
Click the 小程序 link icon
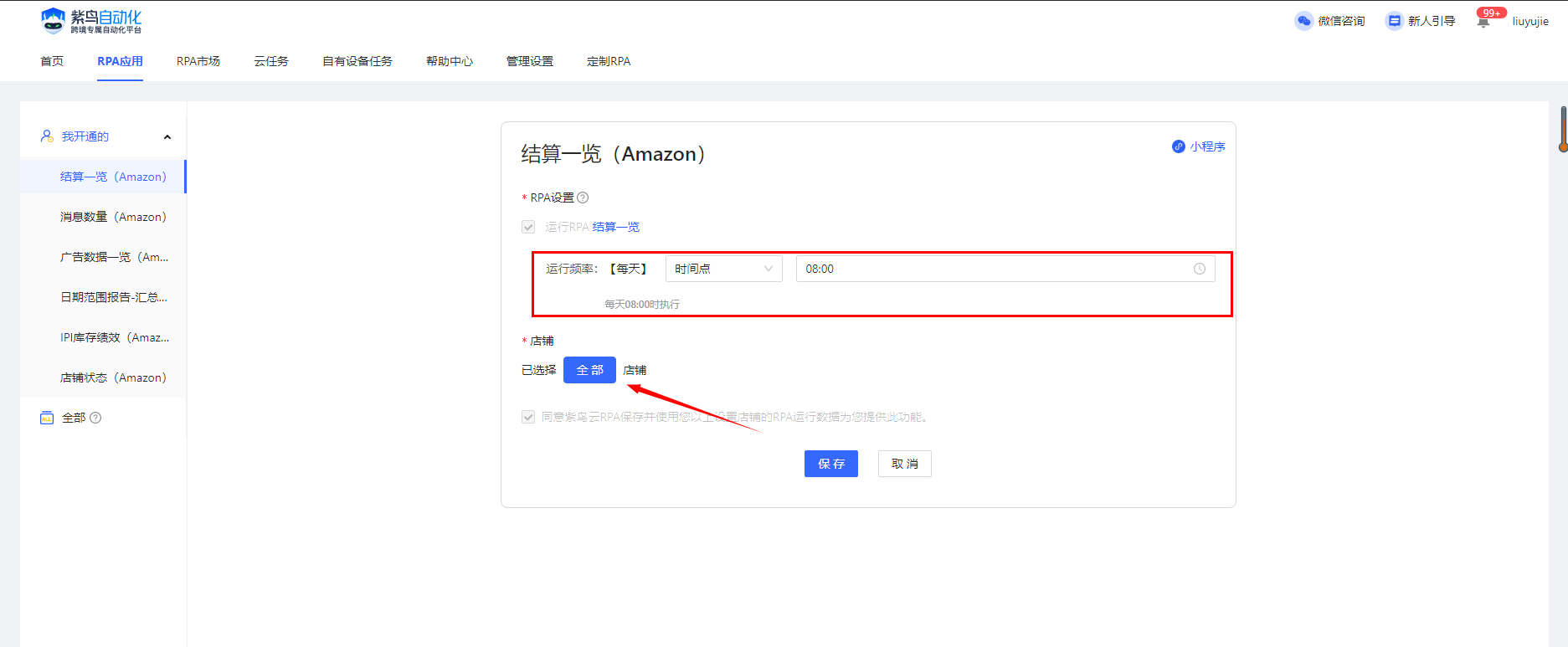1179,146
